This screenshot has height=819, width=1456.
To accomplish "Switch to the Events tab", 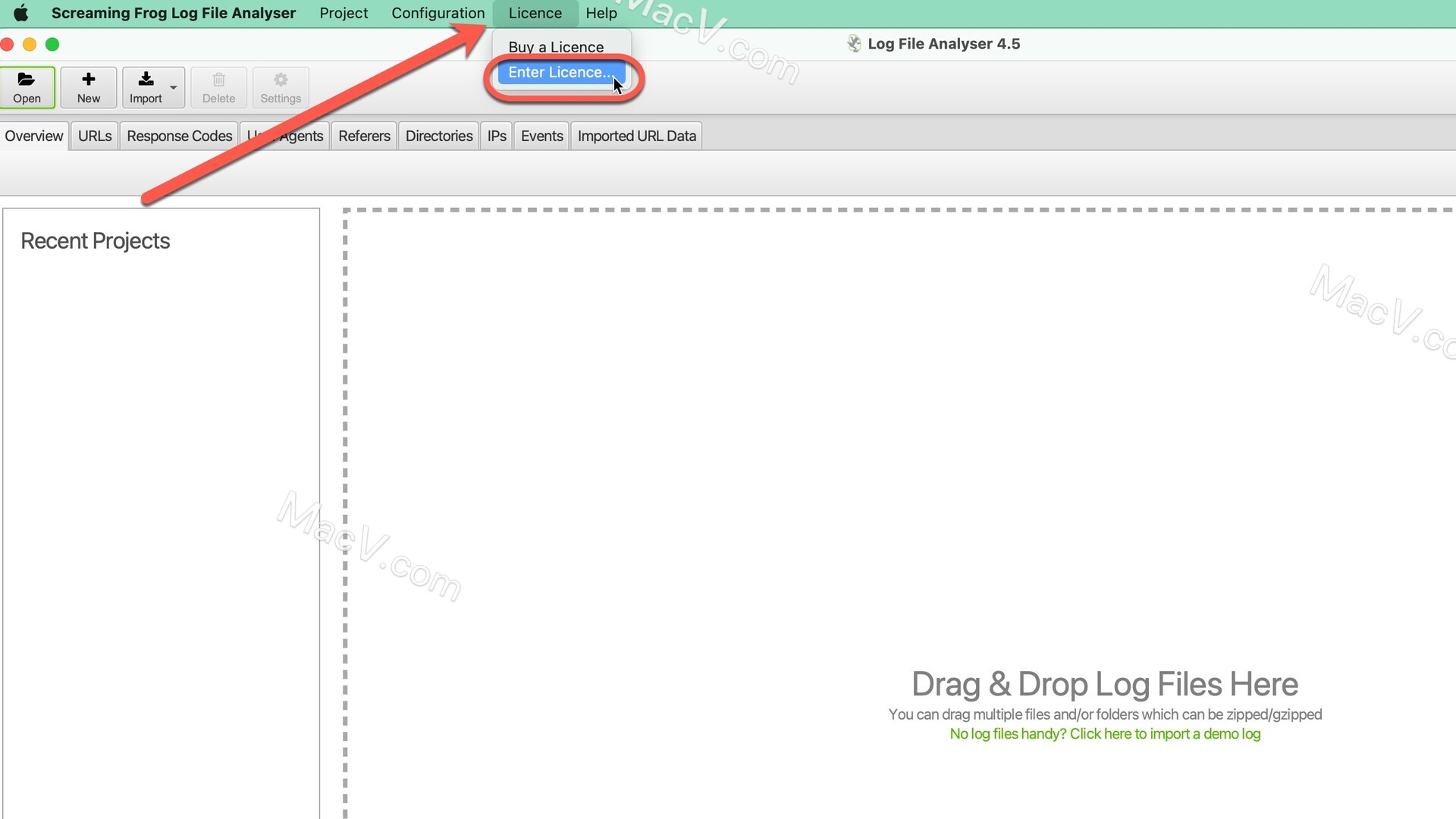I will click(x=542, y=136).
